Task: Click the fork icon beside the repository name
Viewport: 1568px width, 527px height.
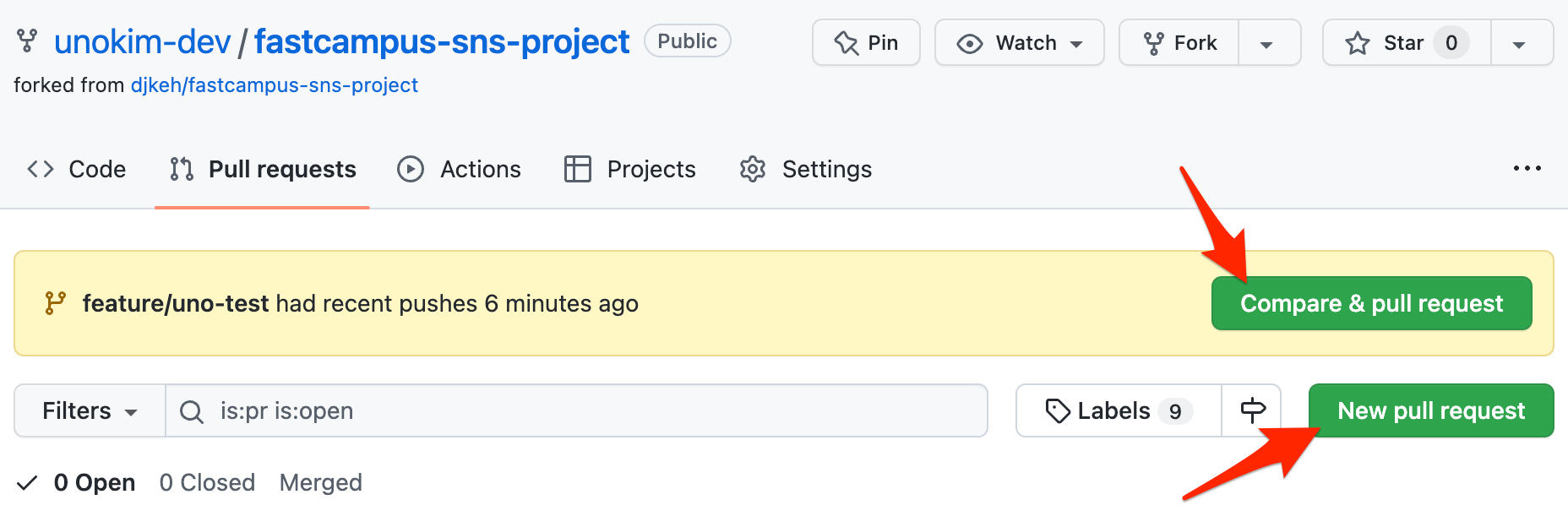Action: [27, 41]
